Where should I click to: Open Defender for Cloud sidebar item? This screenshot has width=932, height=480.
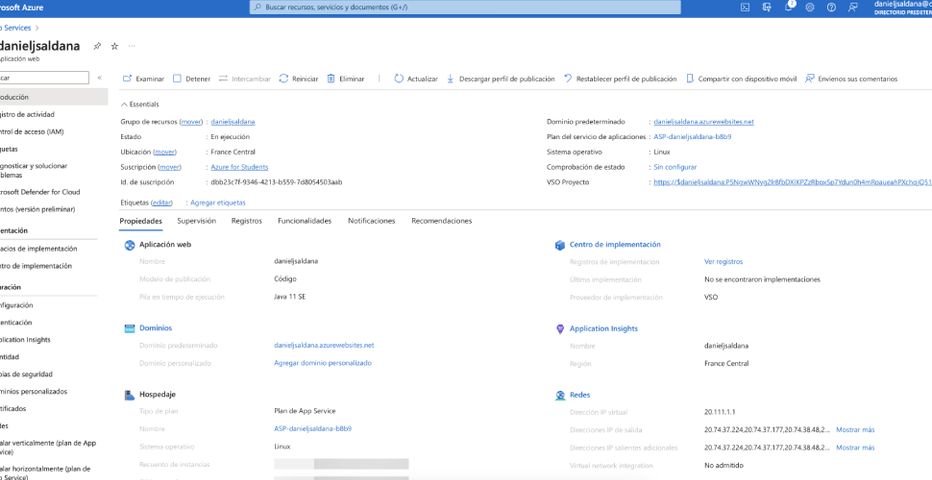click(x=40, y=192)
